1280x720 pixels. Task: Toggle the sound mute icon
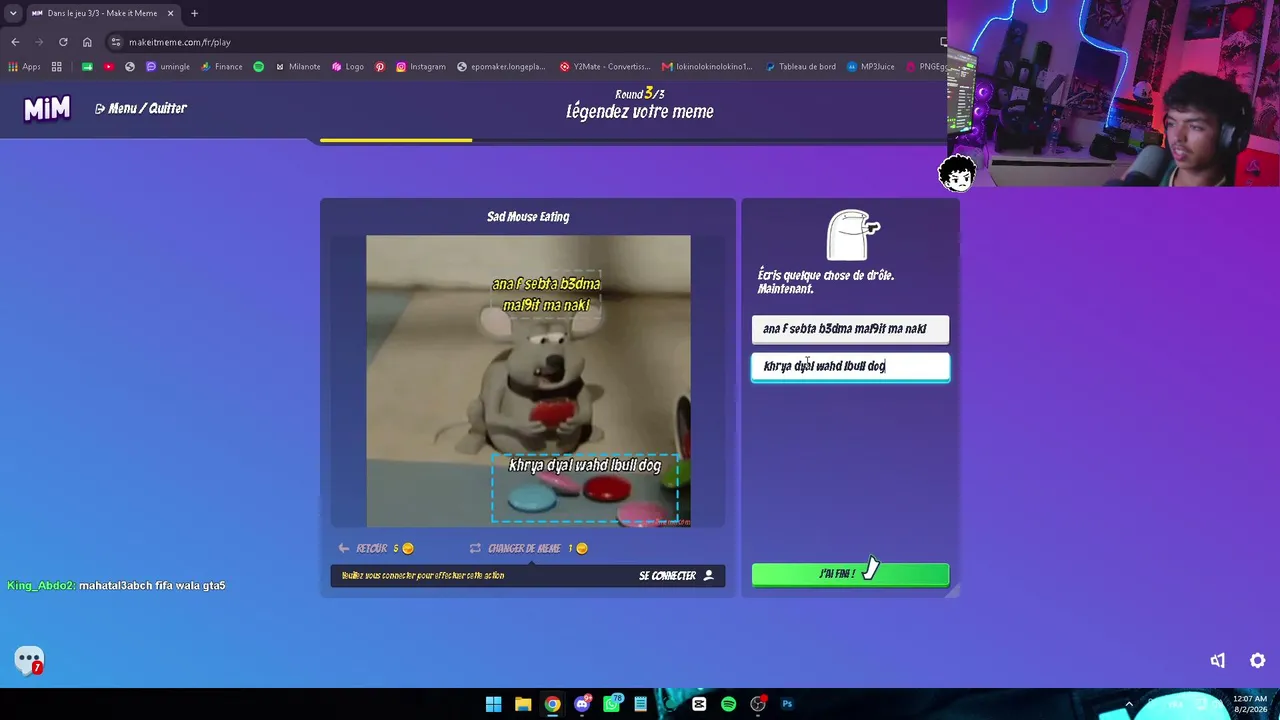(1217, 661)
